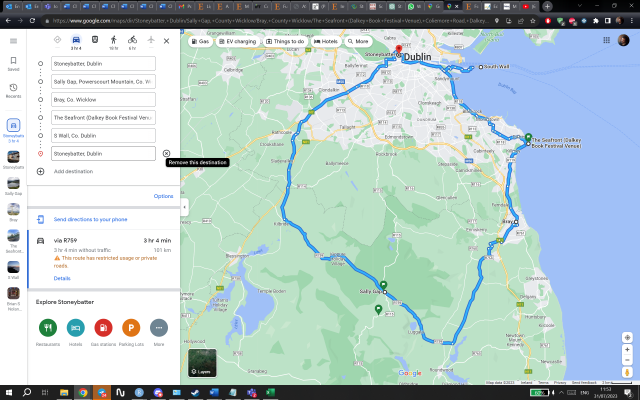Click the Restaurants explore icon
The height and width of the screenshot is (400, 640).
(47, 328)
